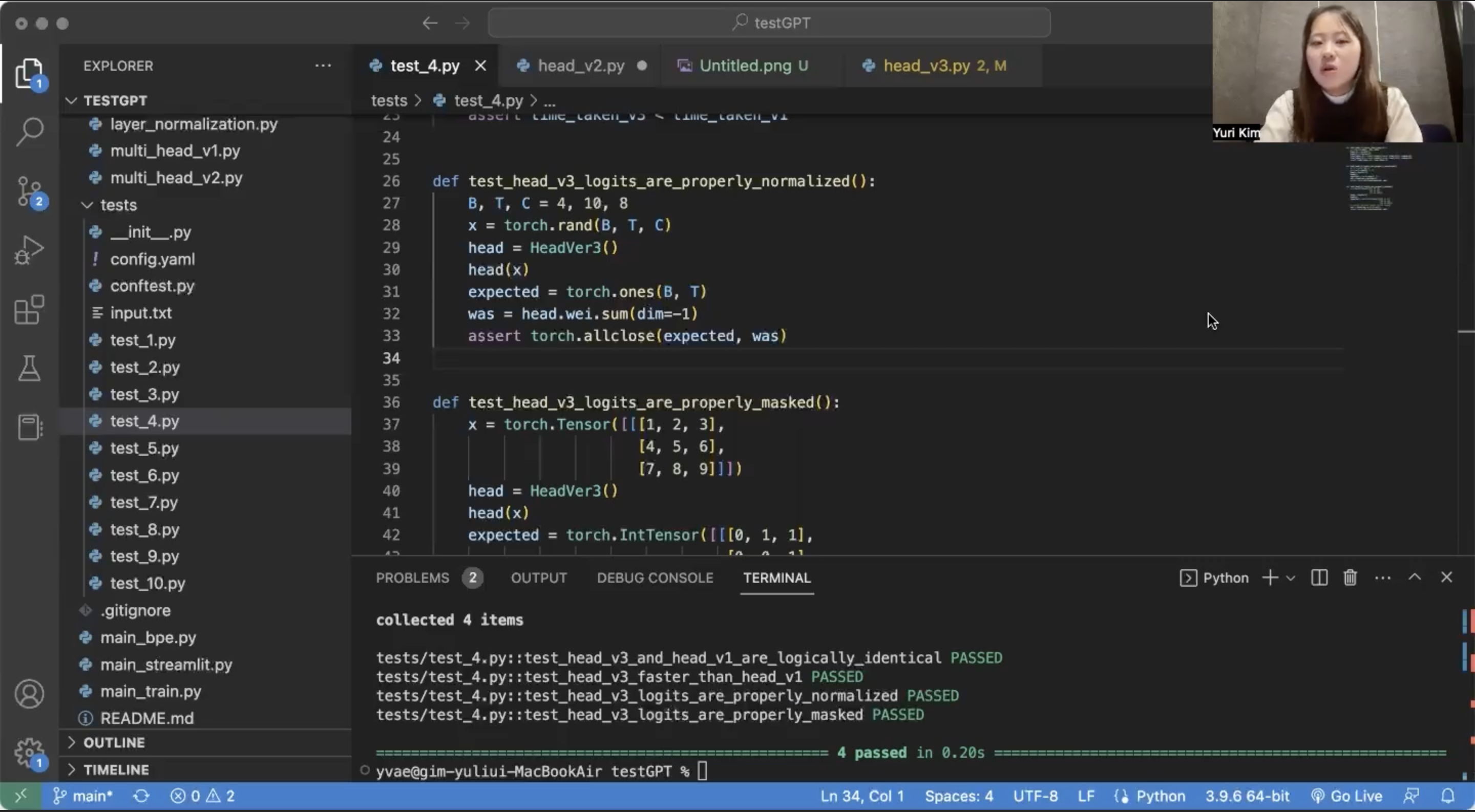Add a new terminal with plus icon
This screenshot has height=812, width=1475.
click(x=1270, y=578)
